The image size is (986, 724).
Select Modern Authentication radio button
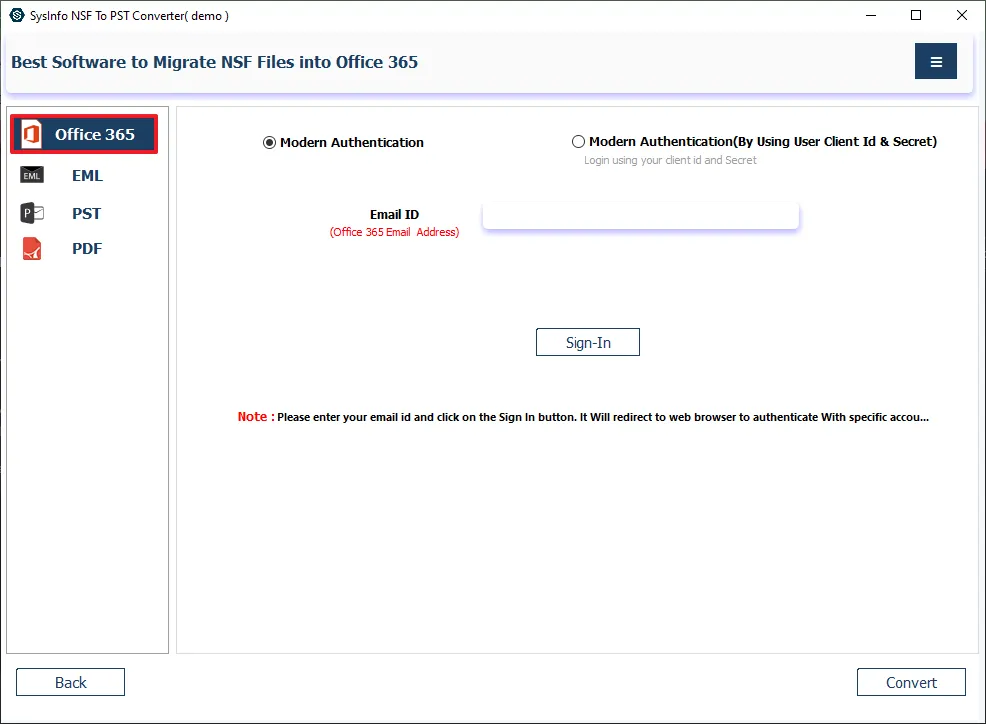pos(269,143)
